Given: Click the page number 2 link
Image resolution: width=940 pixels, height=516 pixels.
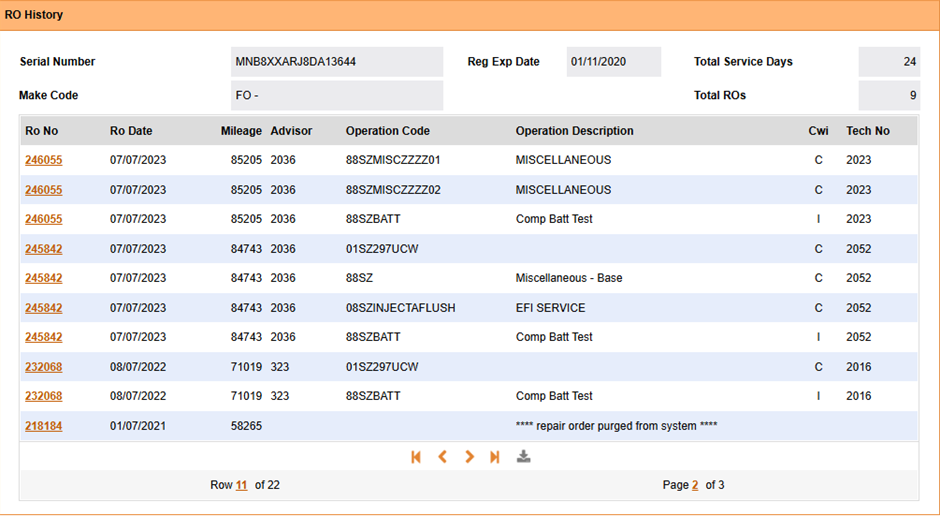Looking at the screenshot, I should coord(695,486).
